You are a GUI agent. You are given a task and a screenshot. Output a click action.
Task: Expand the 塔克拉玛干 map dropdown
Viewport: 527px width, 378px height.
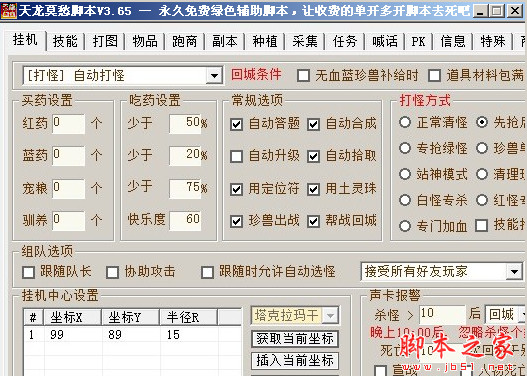coord(330,315)
